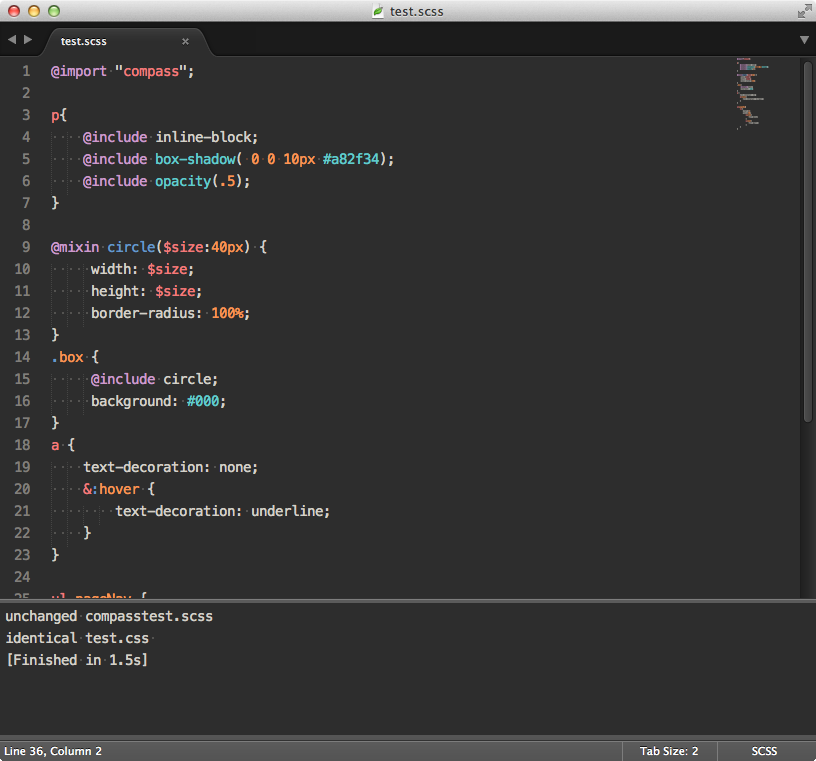Go to the previous tab with the left arrow
816x761 pixels.
coord(12,40)
